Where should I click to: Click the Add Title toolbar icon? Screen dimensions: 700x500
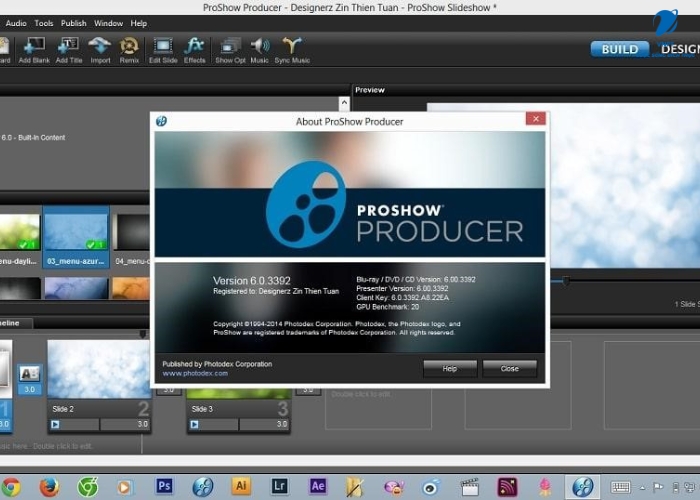pos(69,50)
